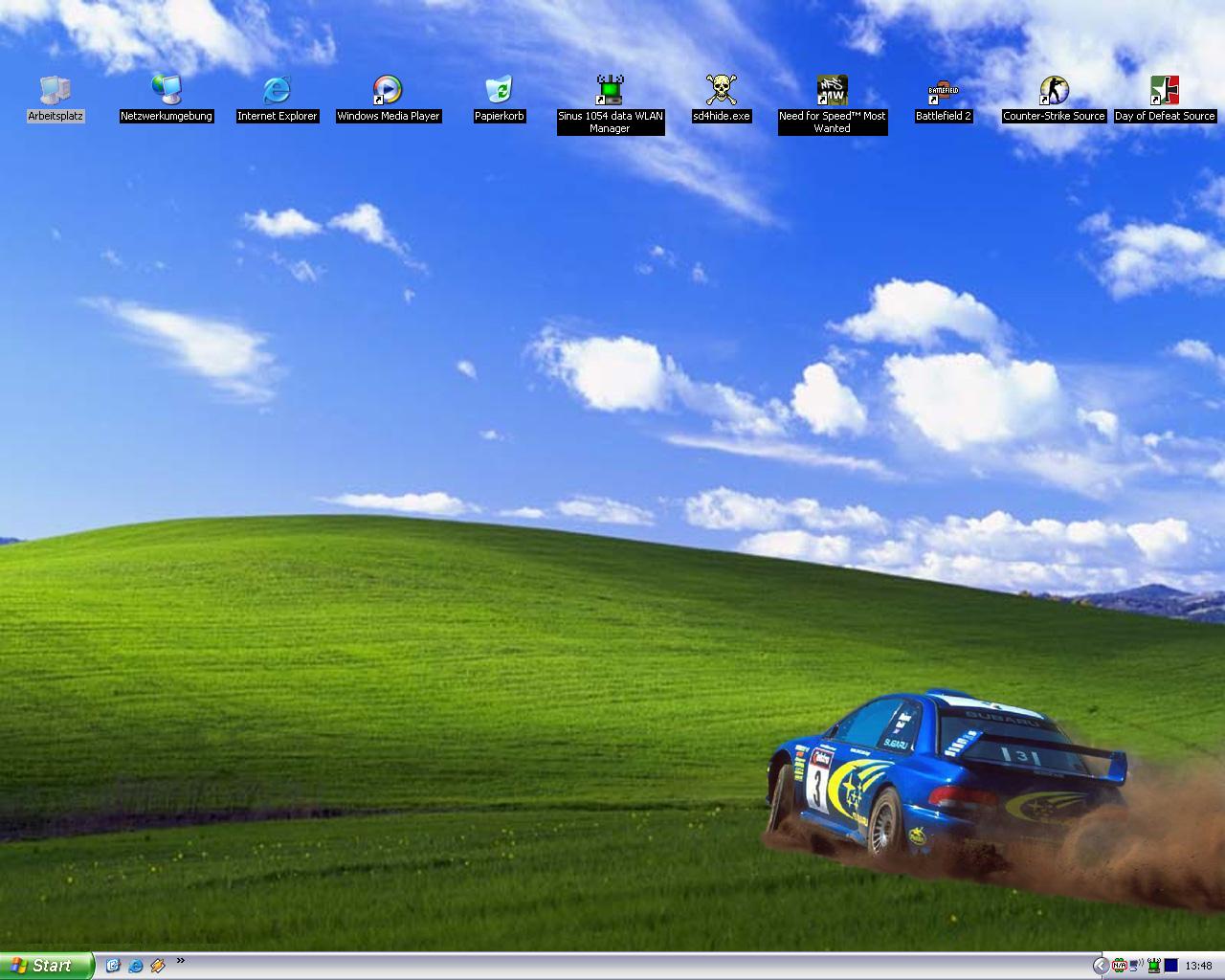
Task: Launch Winamp from Quick Launch bar
Action: pos(158,966)
